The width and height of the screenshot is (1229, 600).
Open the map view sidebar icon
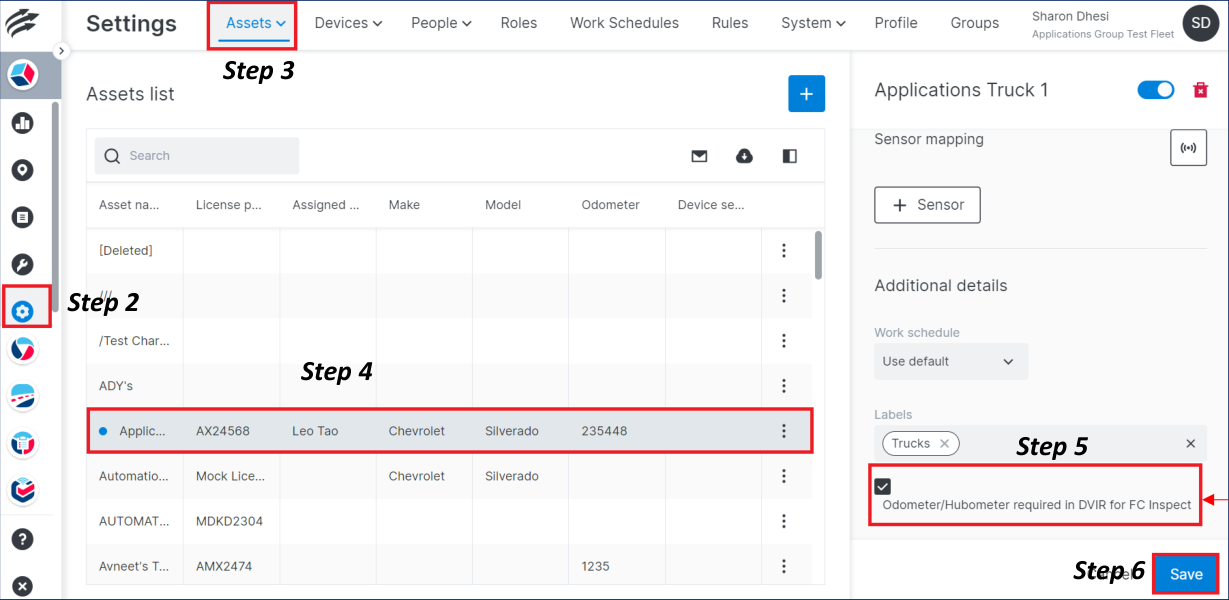pos(22,169)
